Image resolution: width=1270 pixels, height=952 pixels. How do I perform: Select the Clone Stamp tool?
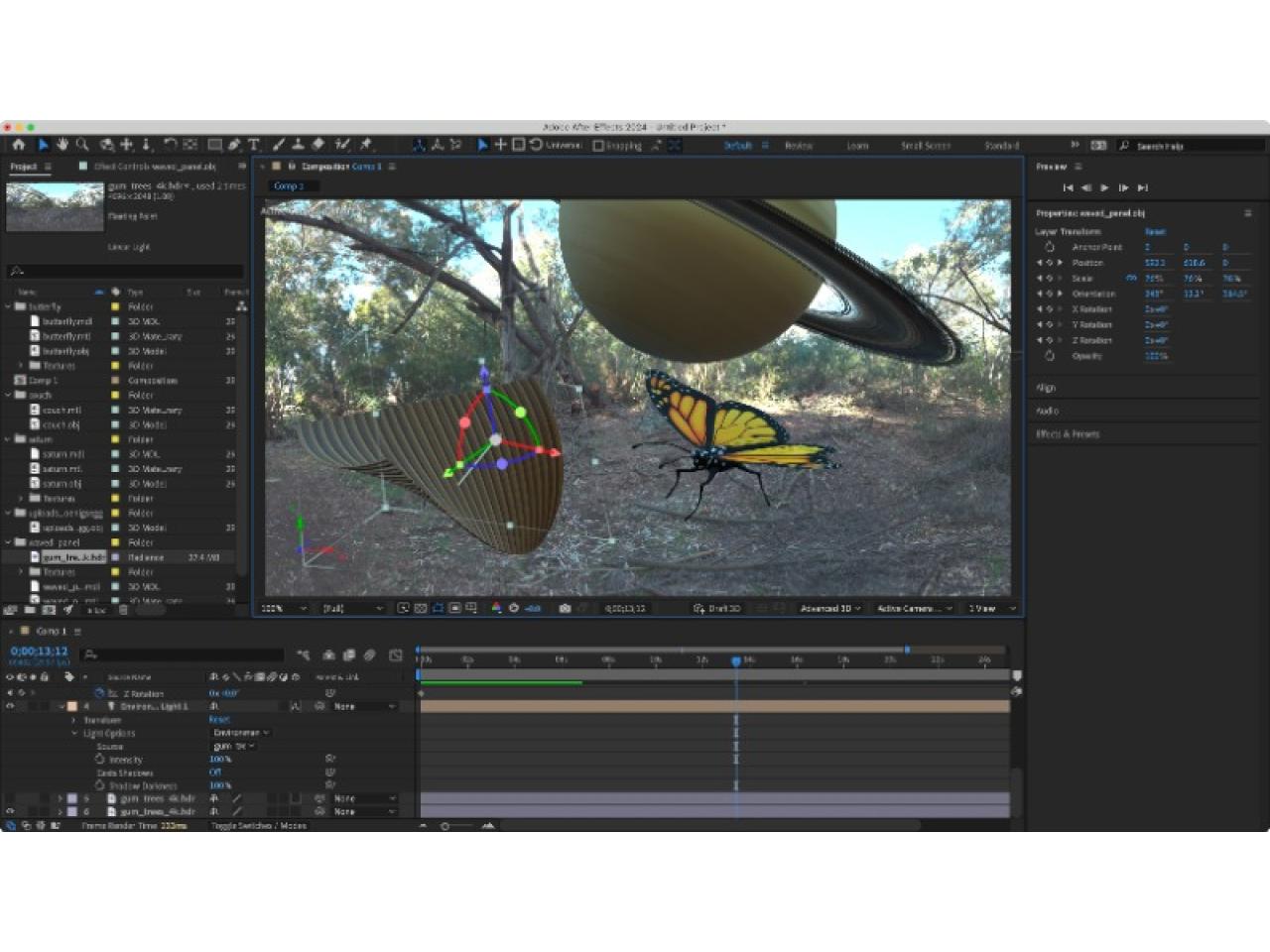[x=298, y=145]
